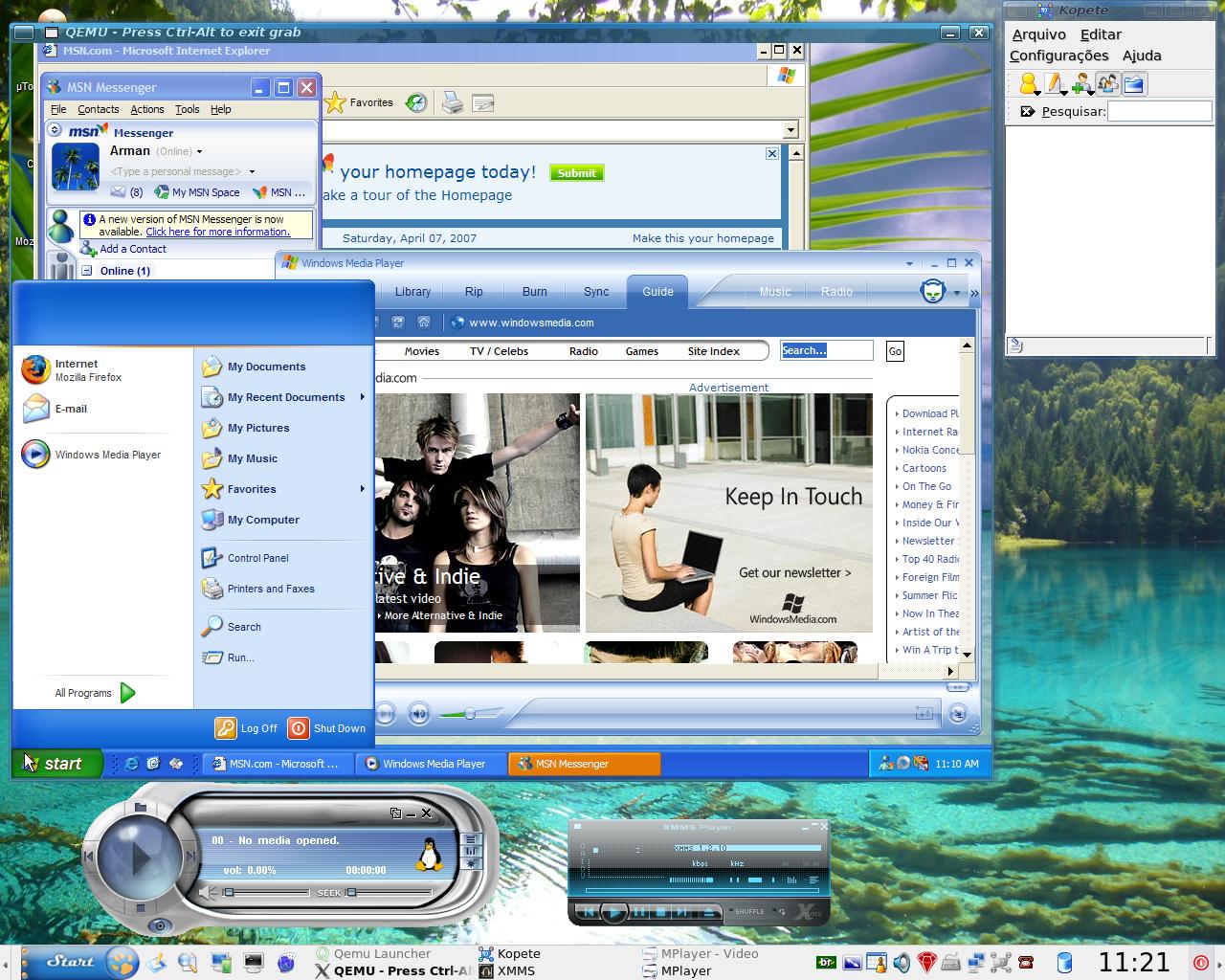Open Kopete Ajuda menu
The image size is (1225, 980).
(x=1142, y=56)
